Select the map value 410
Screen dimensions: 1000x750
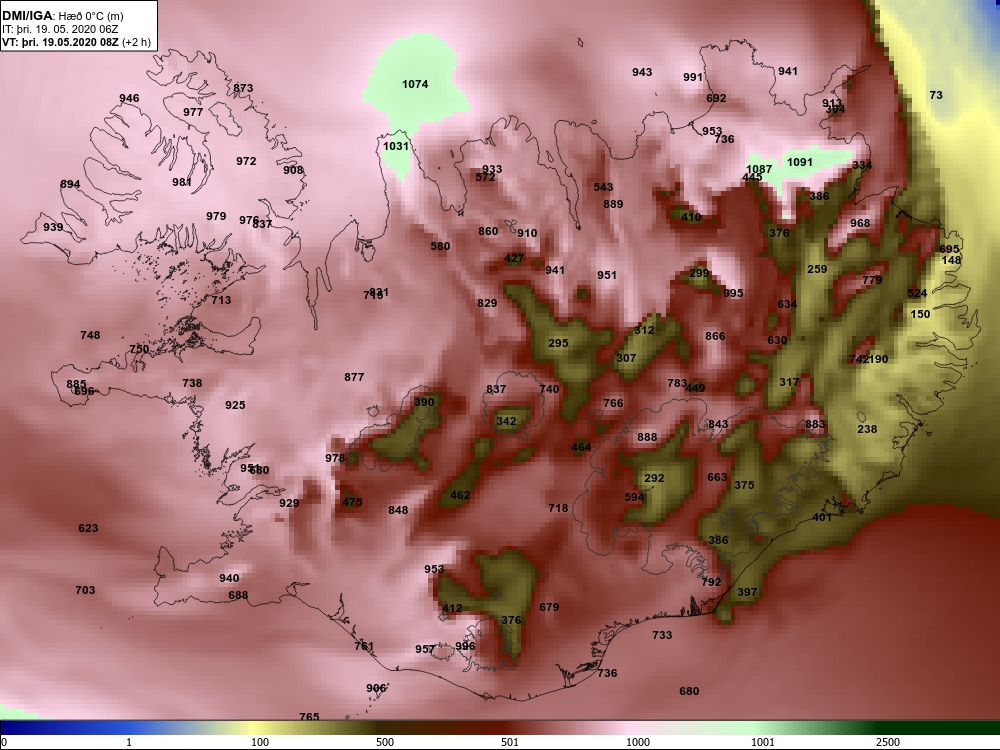[x=691, y=217]
